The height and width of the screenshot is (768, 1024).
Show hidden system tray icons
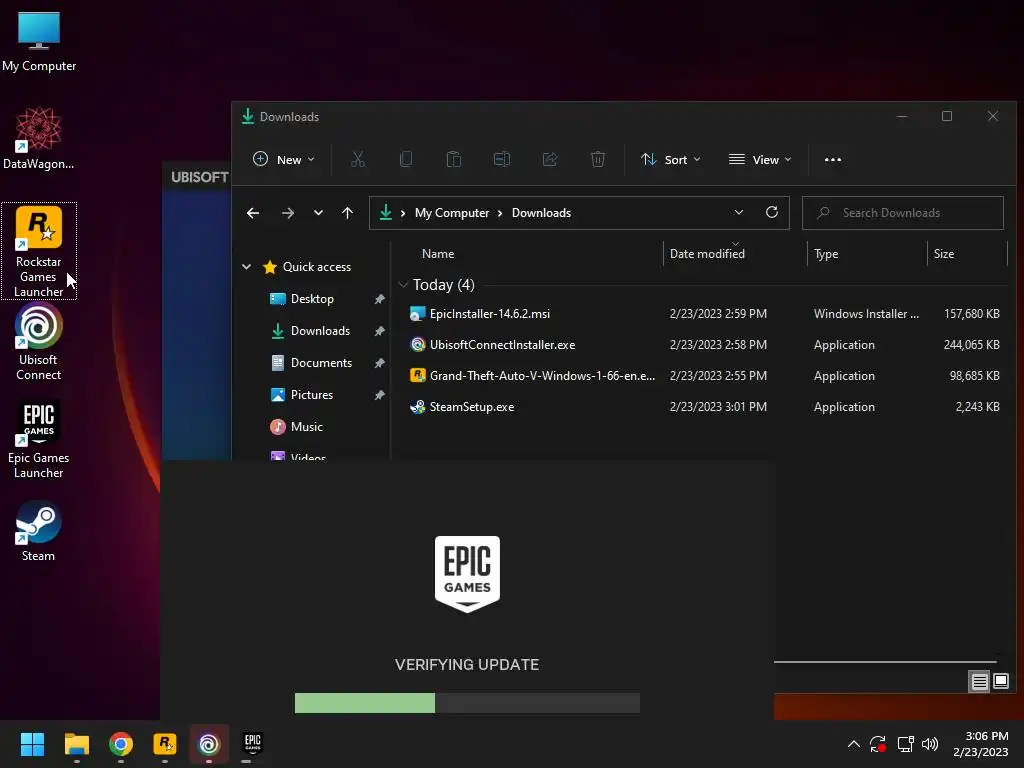[853, 744]
